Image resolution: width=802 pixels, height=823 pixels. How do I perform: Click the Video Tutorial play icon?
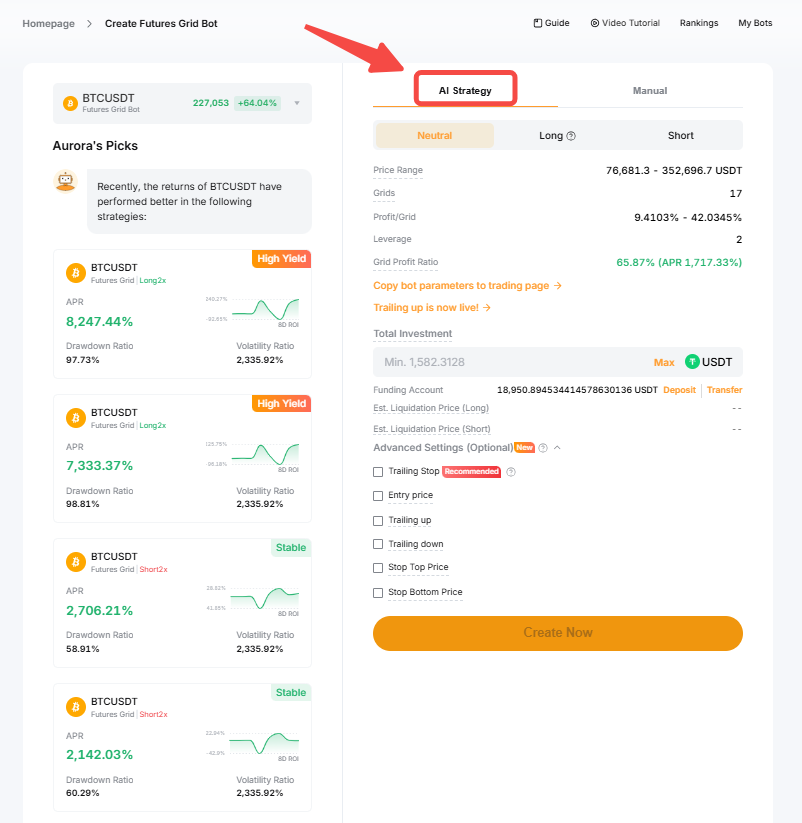[x=594, y=23]
